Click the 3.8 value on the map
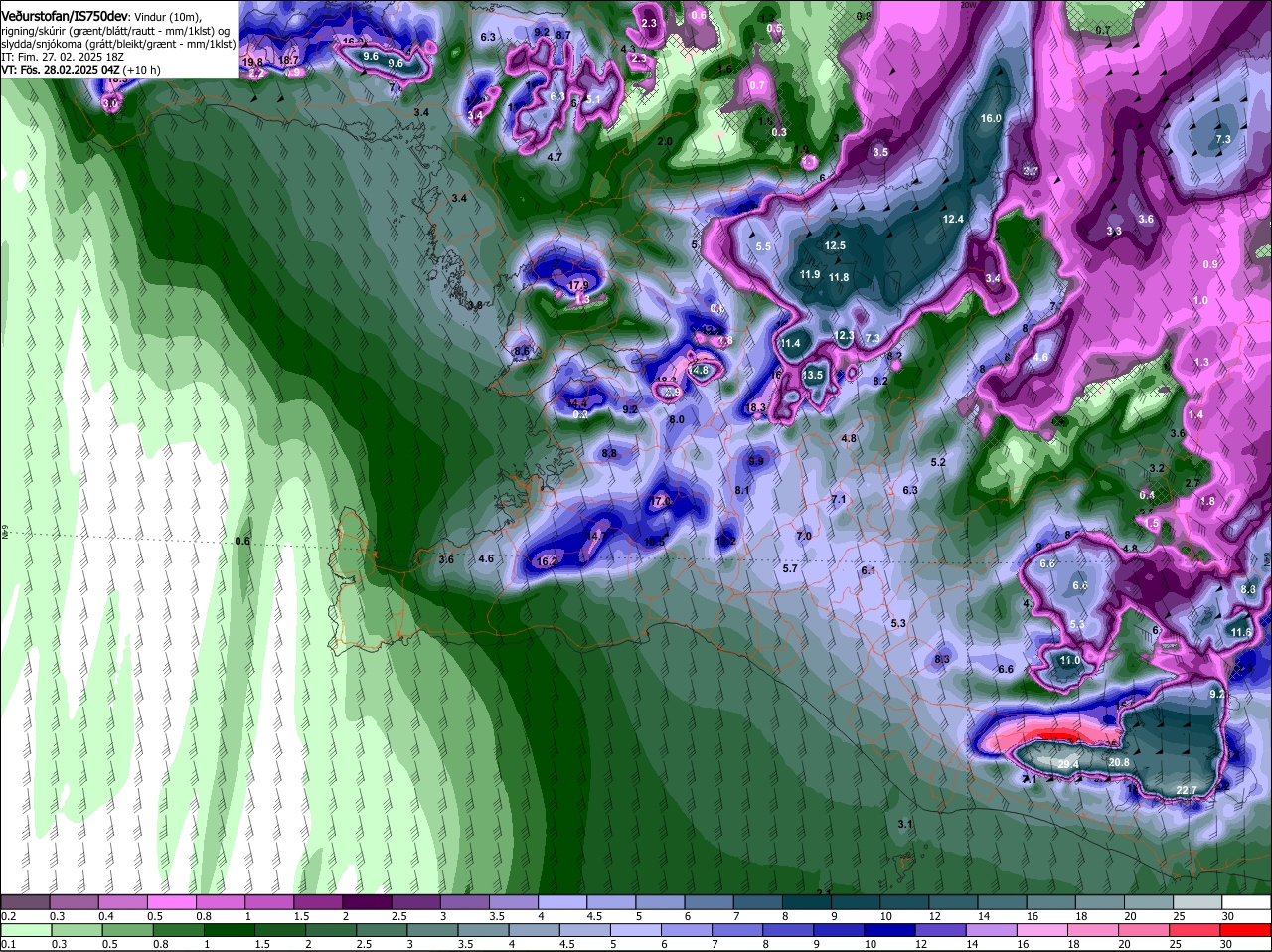This screenshot has width=1272, height=952. pos(474,305)
